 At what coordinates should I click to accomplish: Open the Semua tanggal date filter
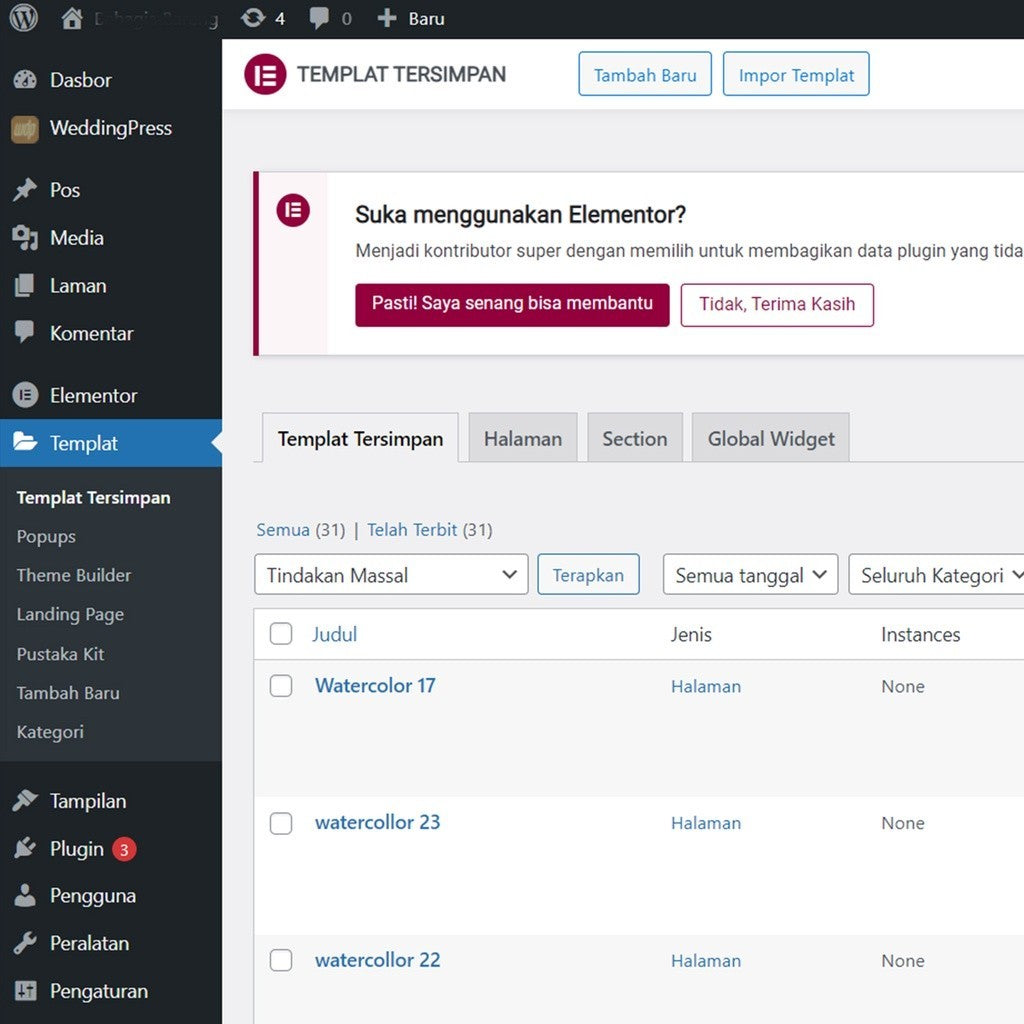tap(750, 575)
